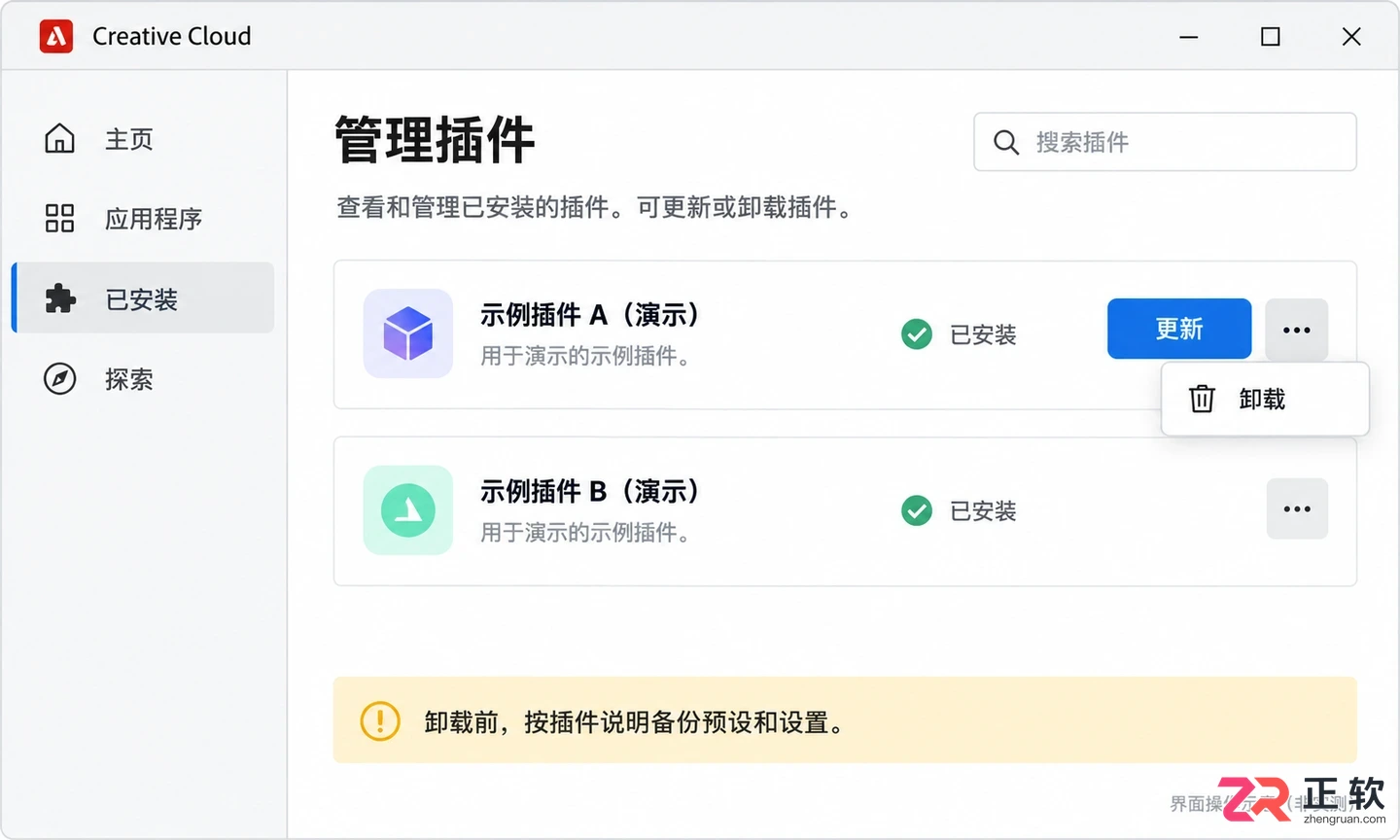Click the 查看和管理已安装的插件 subtitle

pos(595,207)
